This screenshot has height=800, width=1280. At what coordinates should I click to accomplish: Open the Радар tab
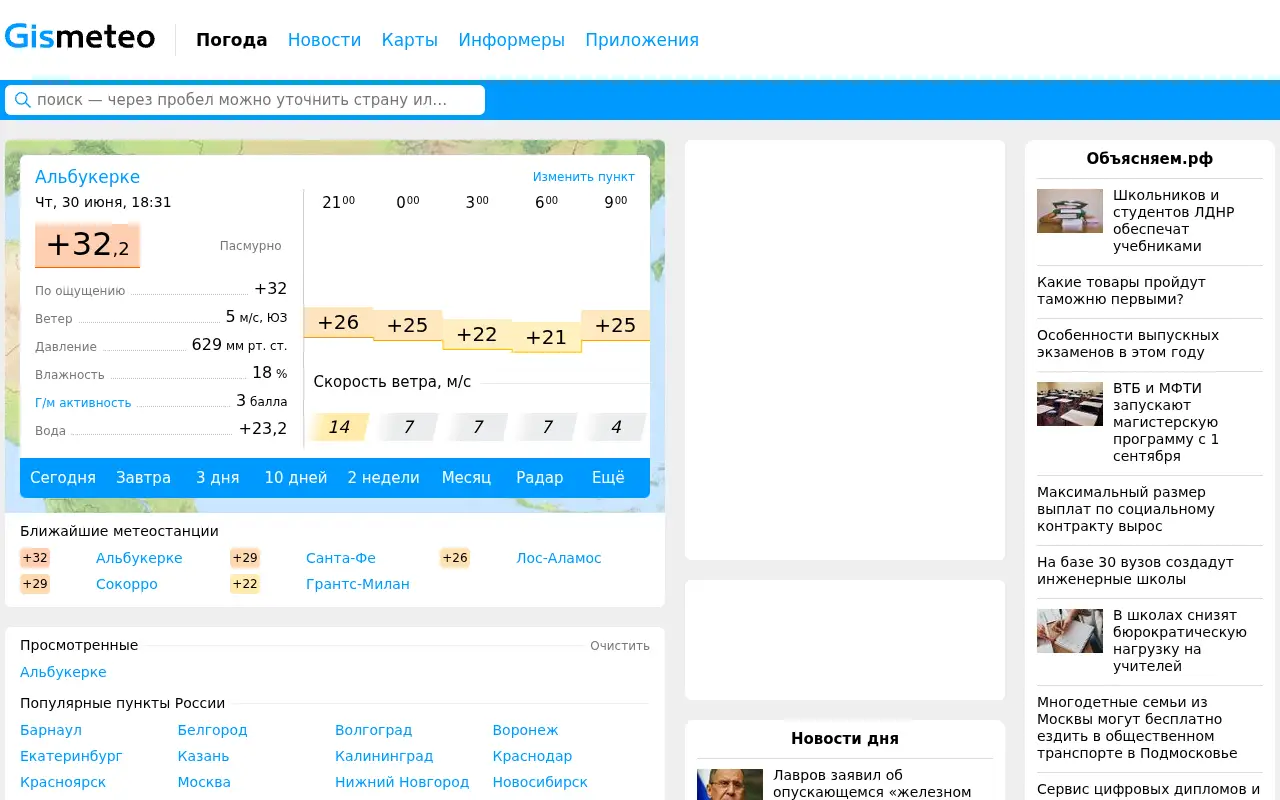tap(540, 478)
